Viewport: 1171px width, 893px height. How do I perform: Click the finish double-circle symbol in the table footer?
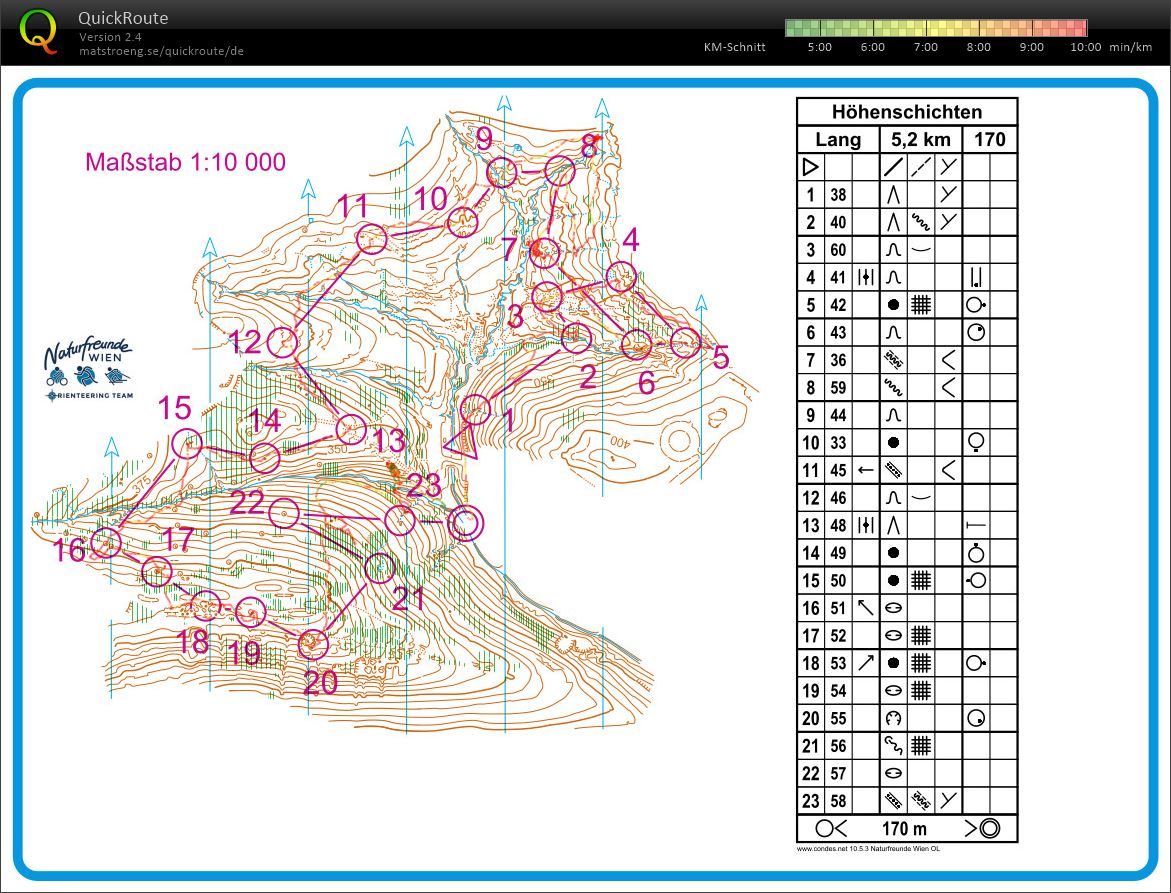[x=989, y=828]
